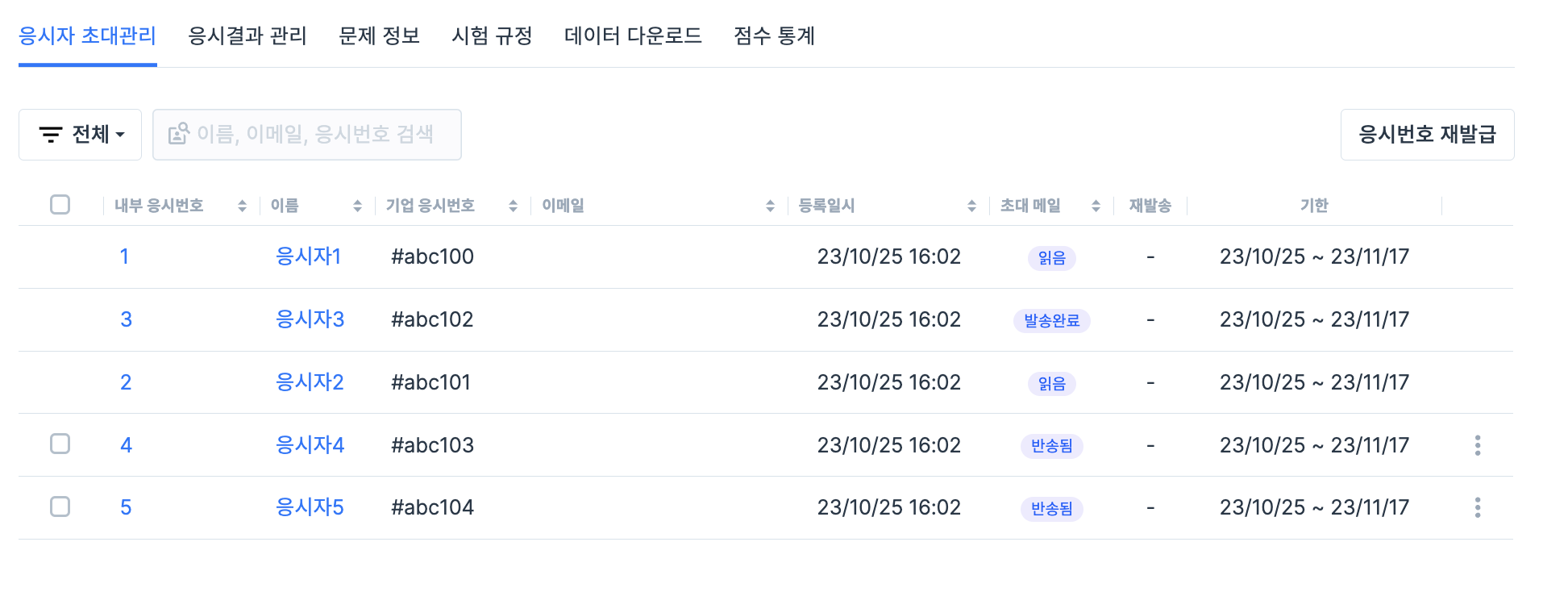This screenshot has width=1568, height=592.
Task: Sort by 내부 응시번호 column arrows
Action: (x=242, y=206)
